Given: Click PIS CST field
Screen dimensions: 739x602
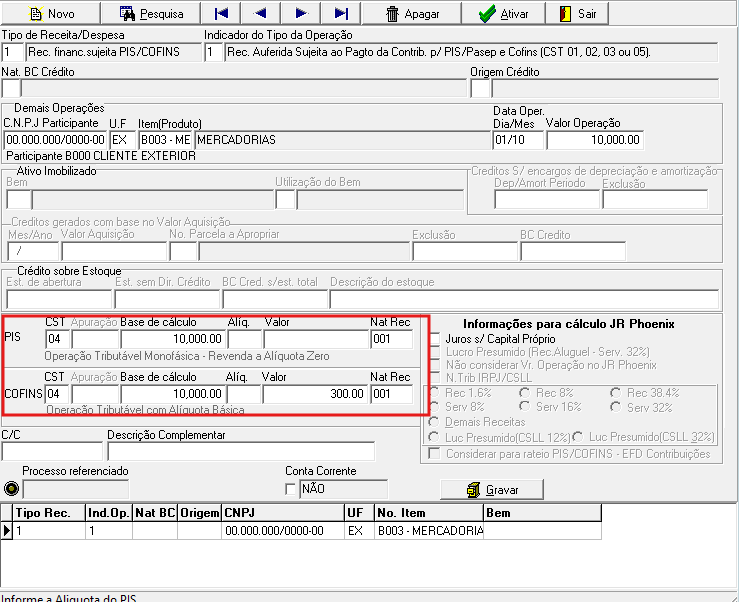Looking at the screenshot, I should coord(58,339).
